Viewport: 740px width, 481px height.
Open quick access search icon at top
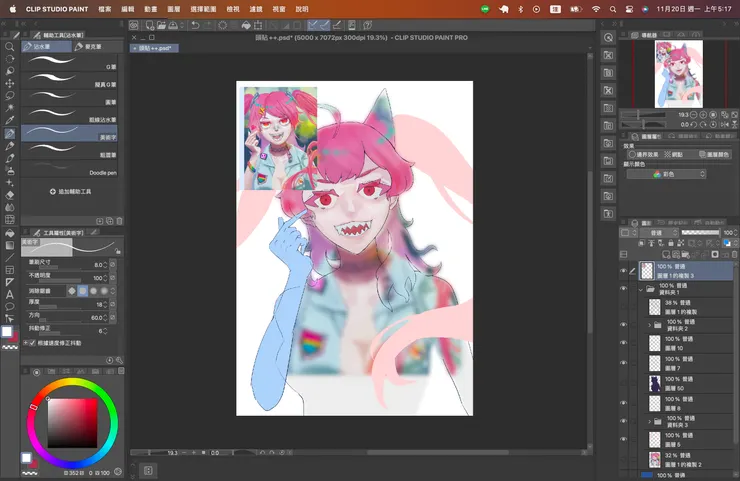tap(608, 37)
